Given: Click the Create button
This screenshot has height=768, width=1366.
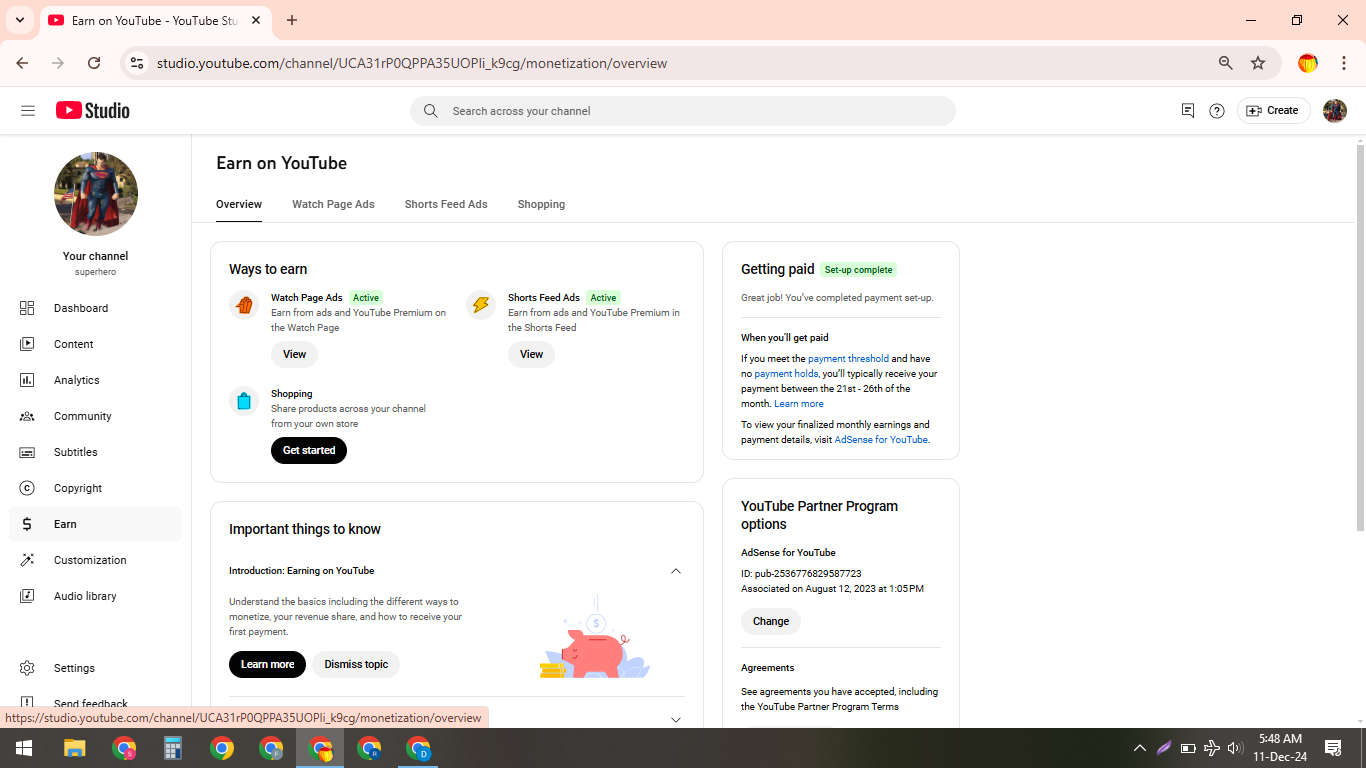Looking at the screenshot, I should coord(1273,111).
